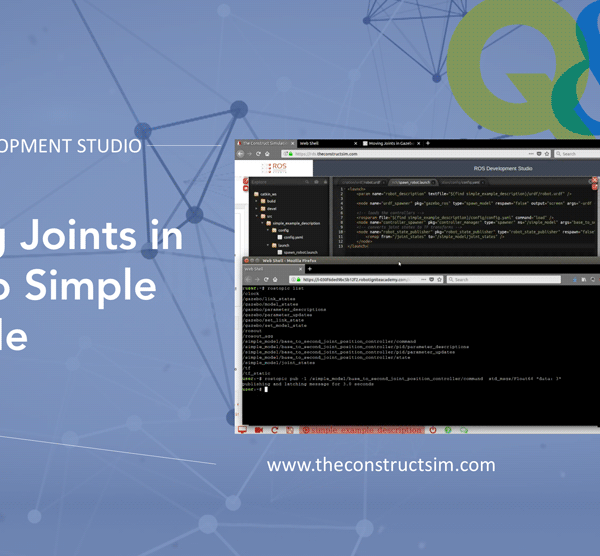Screen dimensions: 600x556
Task: Click the save disk icon in bottom toolbar
Action: (x=290, y=430)
